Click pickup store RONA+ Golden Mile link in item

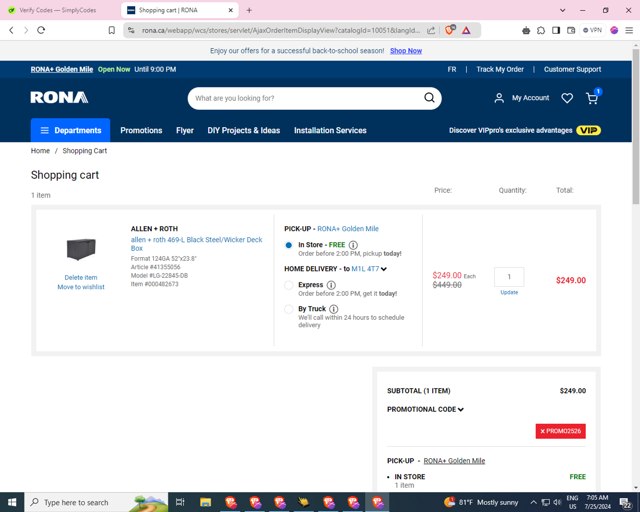click(x=348, y=229)
